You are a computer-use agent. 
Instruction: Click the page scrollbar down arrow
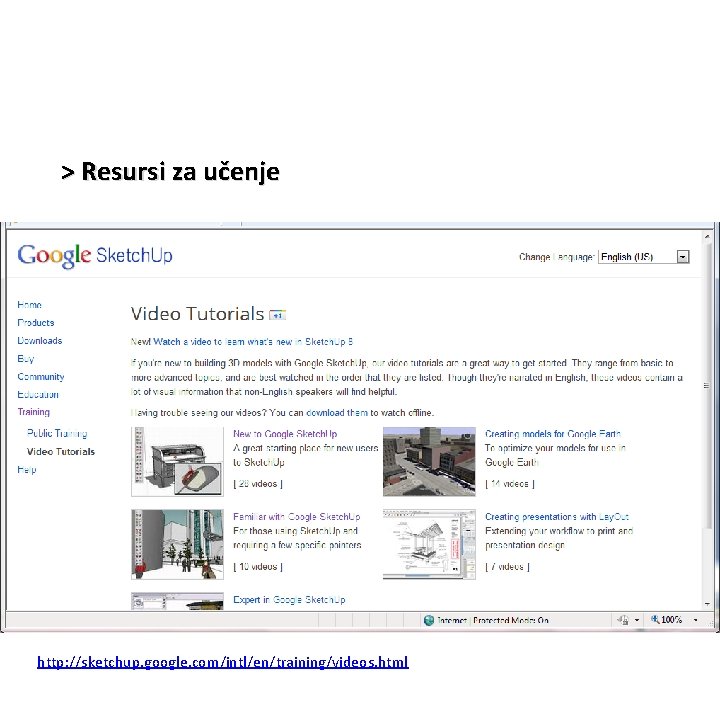(707, 604)
